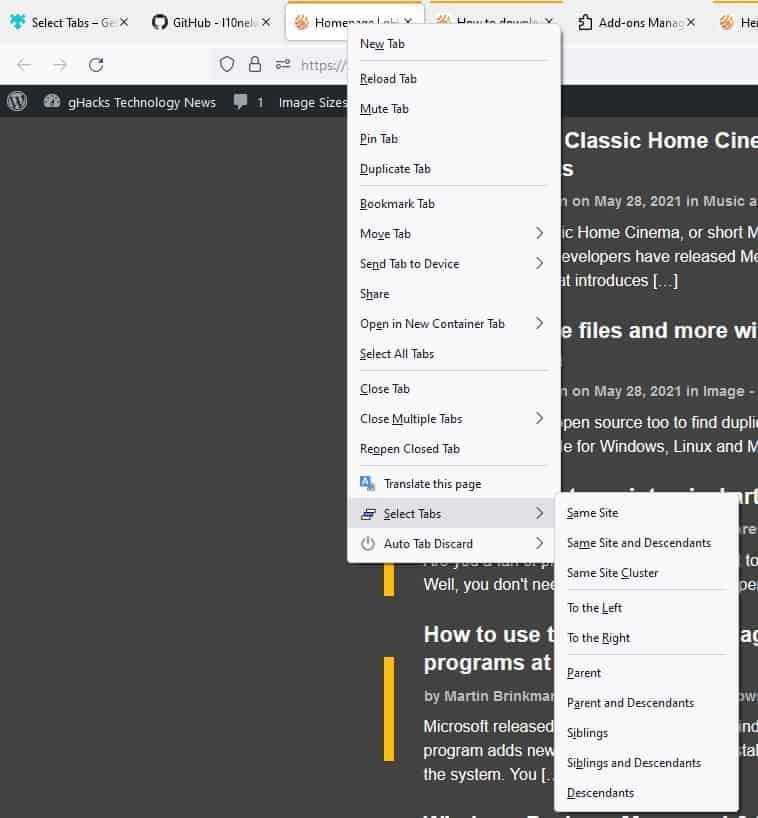Choose the Parent submenu entry
This screenshot has height=818, width=758.
pyautogui.click(x=646, y=672)
